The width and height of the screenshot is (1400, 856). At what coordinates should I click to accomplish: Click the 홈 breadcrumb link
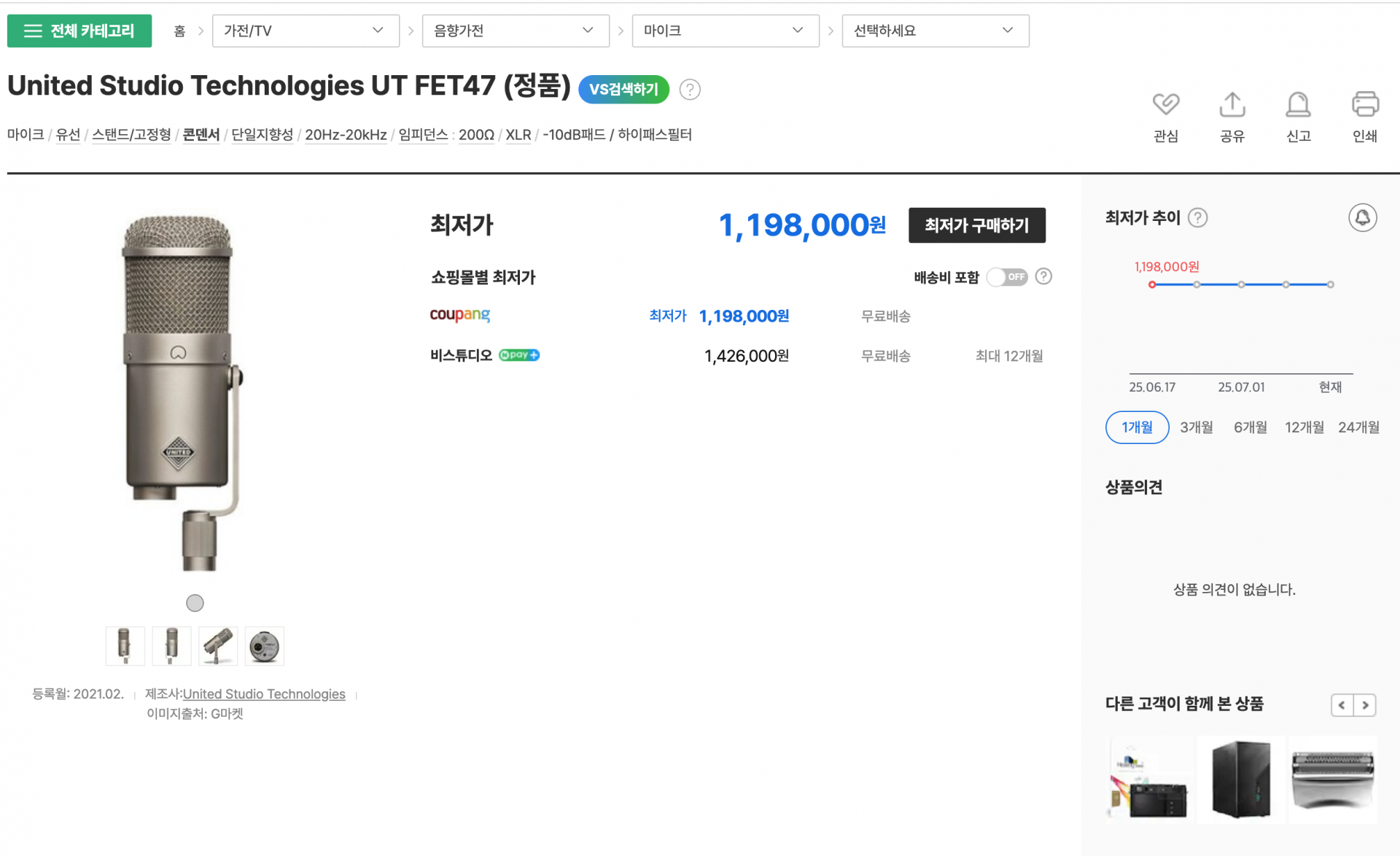pos(179,31)
